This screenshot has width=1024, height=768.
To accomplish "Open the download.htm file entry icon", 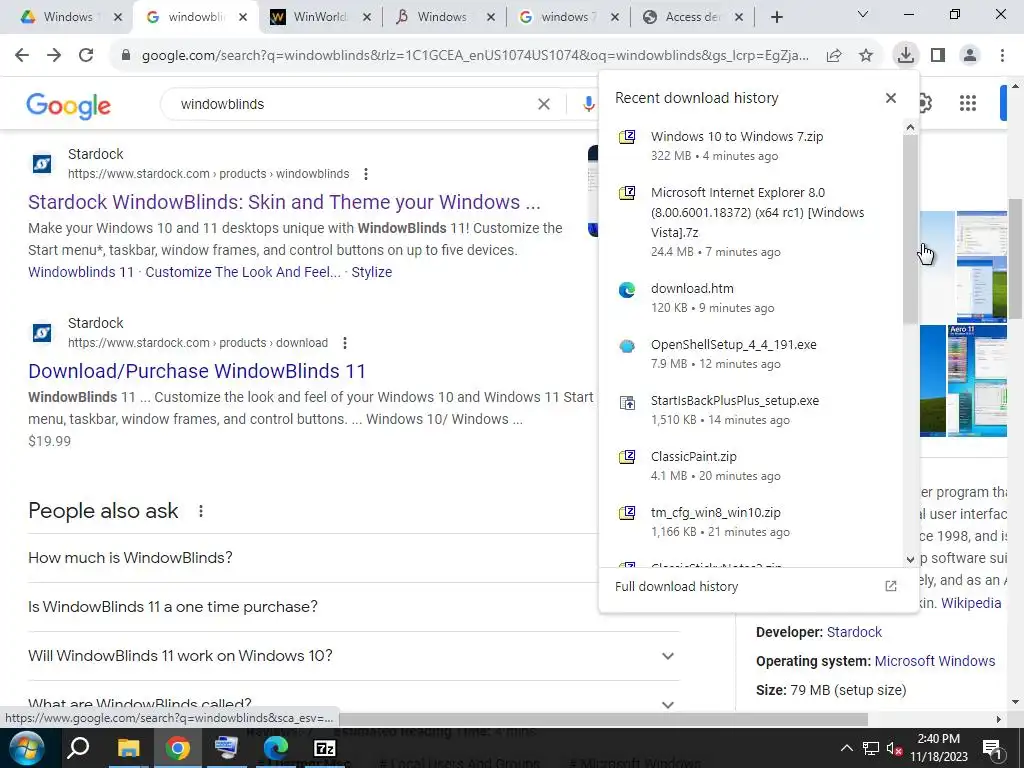I will (x=627, y=290).
